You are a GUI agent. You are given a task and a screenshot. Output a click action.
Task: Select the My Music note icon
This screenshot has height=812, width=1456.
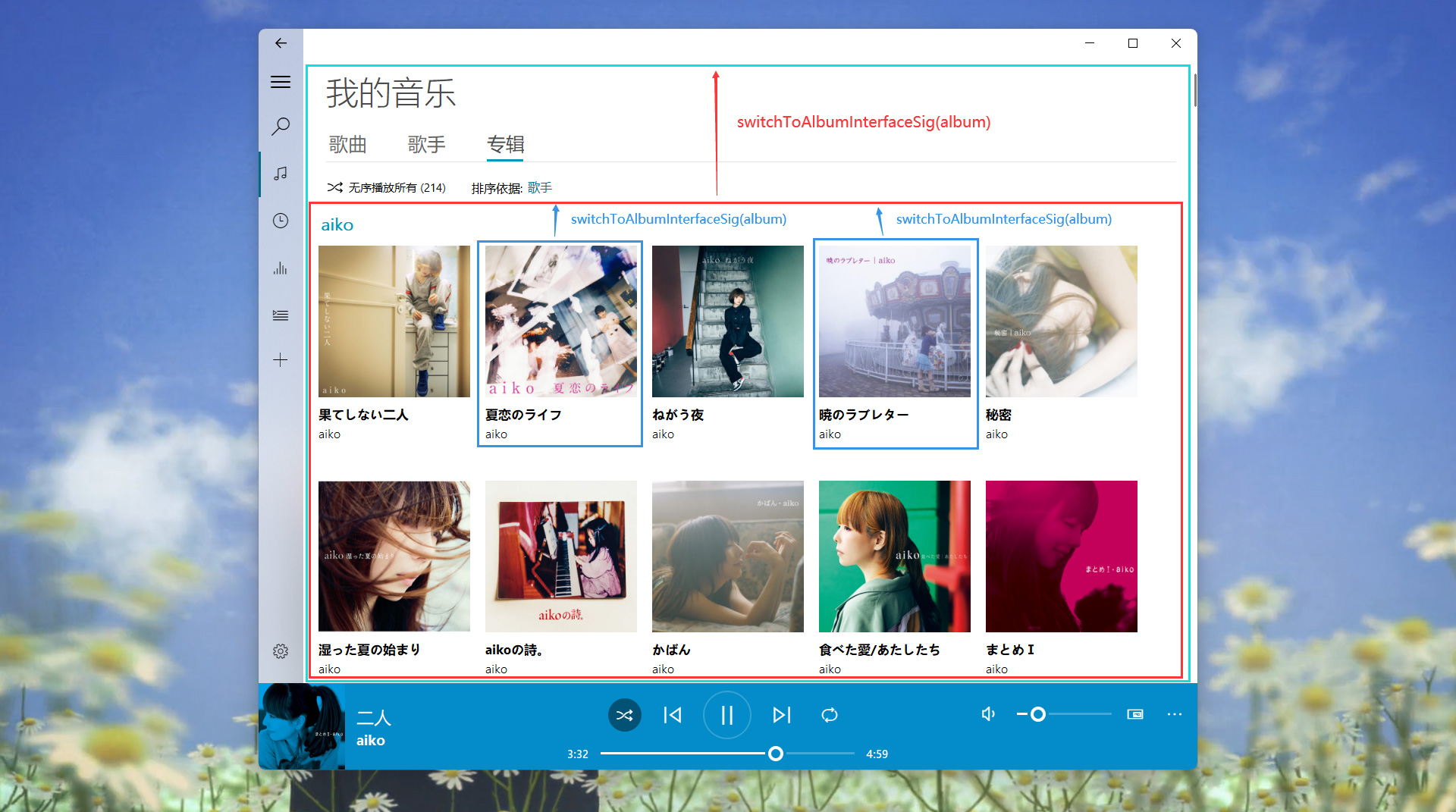click(x=281, y=174)
